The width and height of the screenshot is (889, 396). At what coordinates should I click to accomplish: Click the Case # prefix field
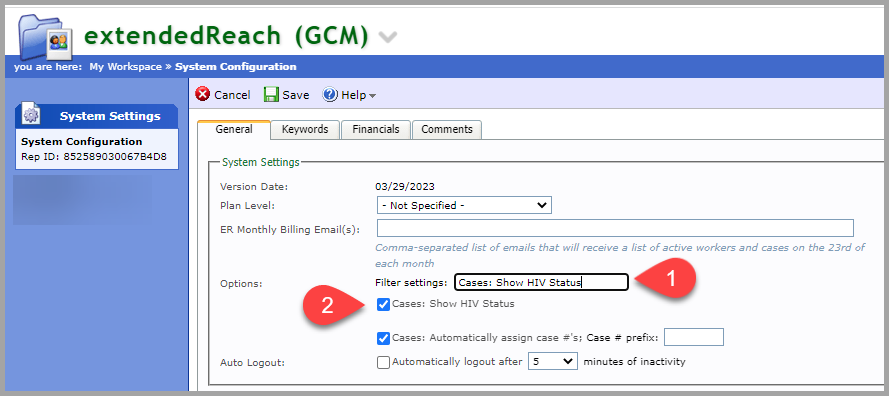pyautogui.click(x=693, y=337)
